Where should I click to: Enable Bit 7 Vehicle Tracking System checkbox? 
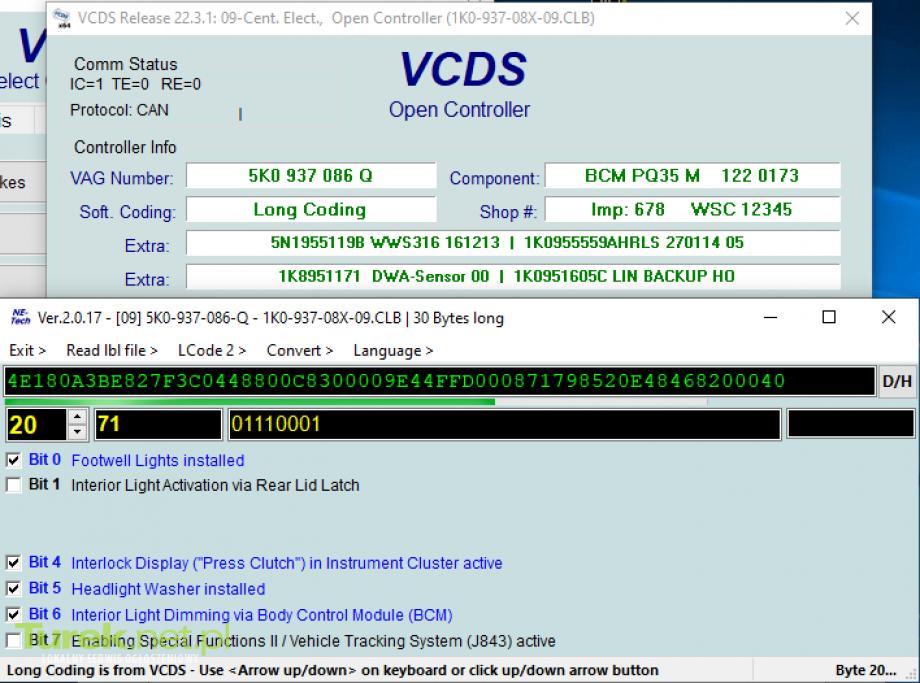pyautogui.click(x=13, y=640)
